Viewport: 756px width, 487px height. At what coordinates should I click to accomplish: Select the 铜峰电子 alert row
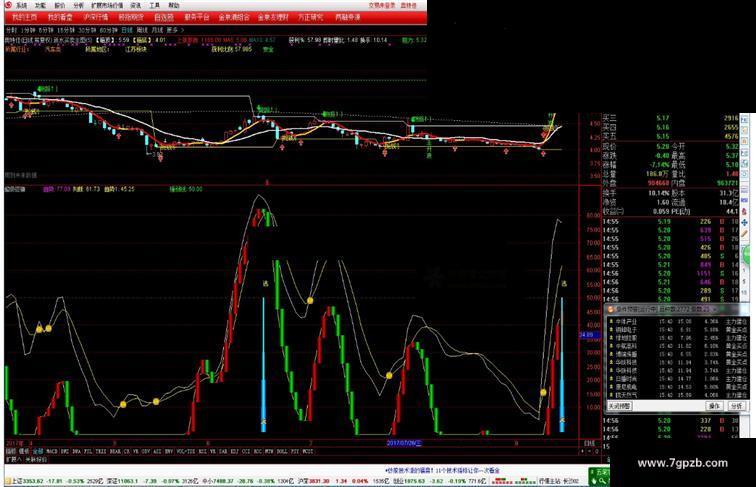click(677, 330)
